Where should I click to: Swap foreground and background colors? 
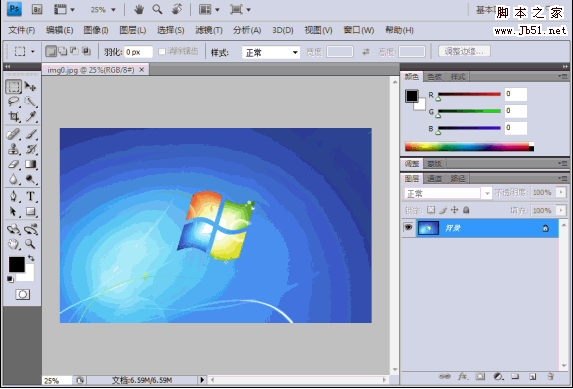pyautogui.click(x=31, y=258)
